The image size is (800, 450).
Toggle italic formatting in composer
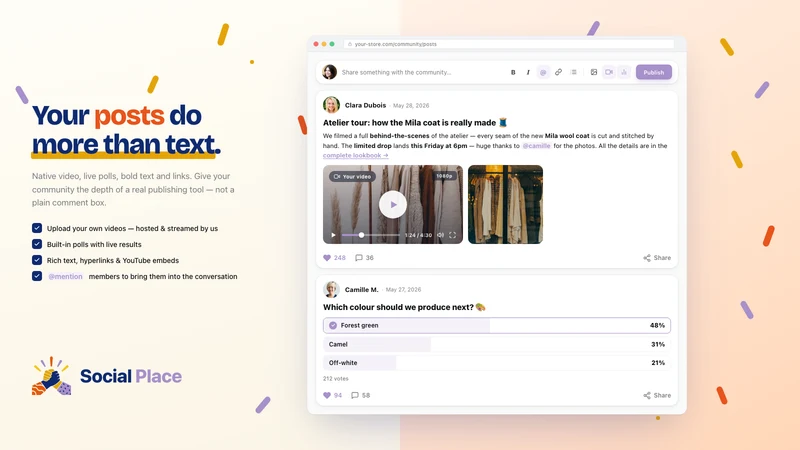tap(528, 72)
